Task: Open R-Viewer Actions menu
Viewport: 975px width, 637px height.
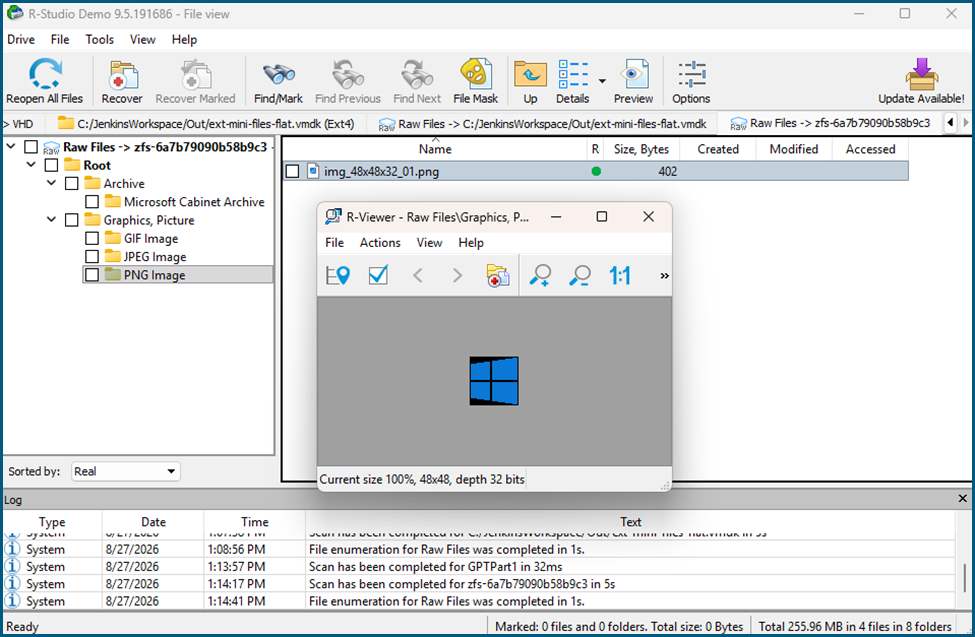Action: tap(380, 243)
